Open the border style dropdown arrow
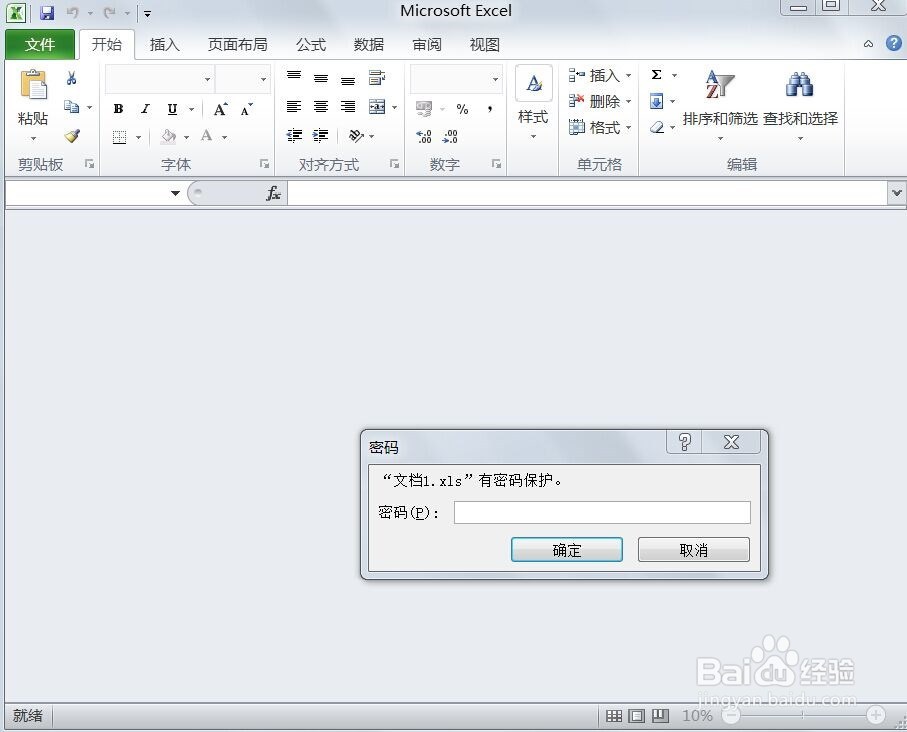The image size is (907, 732). pos(138,137)
